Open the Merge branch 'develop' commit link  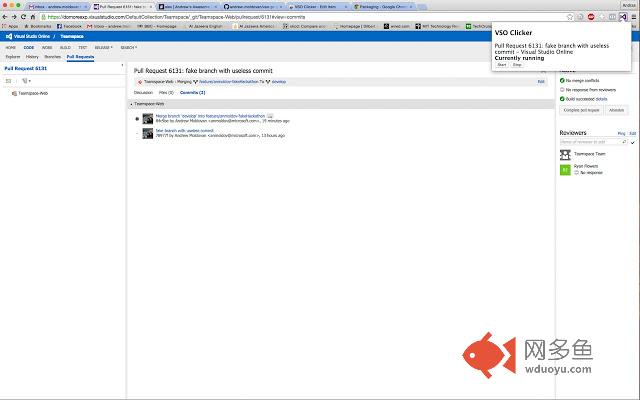(210, 116)
